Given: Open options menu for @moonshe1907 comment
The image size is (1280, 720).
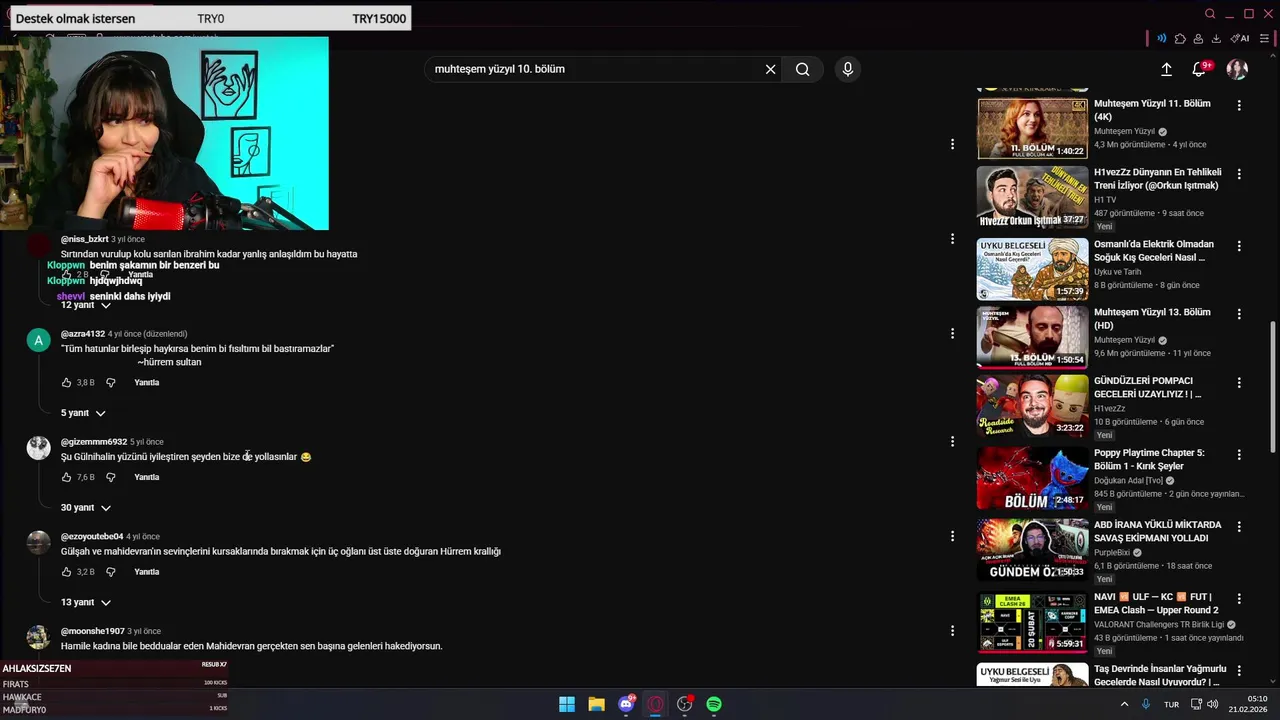Looking at the screenshot, I should point(952,631).
